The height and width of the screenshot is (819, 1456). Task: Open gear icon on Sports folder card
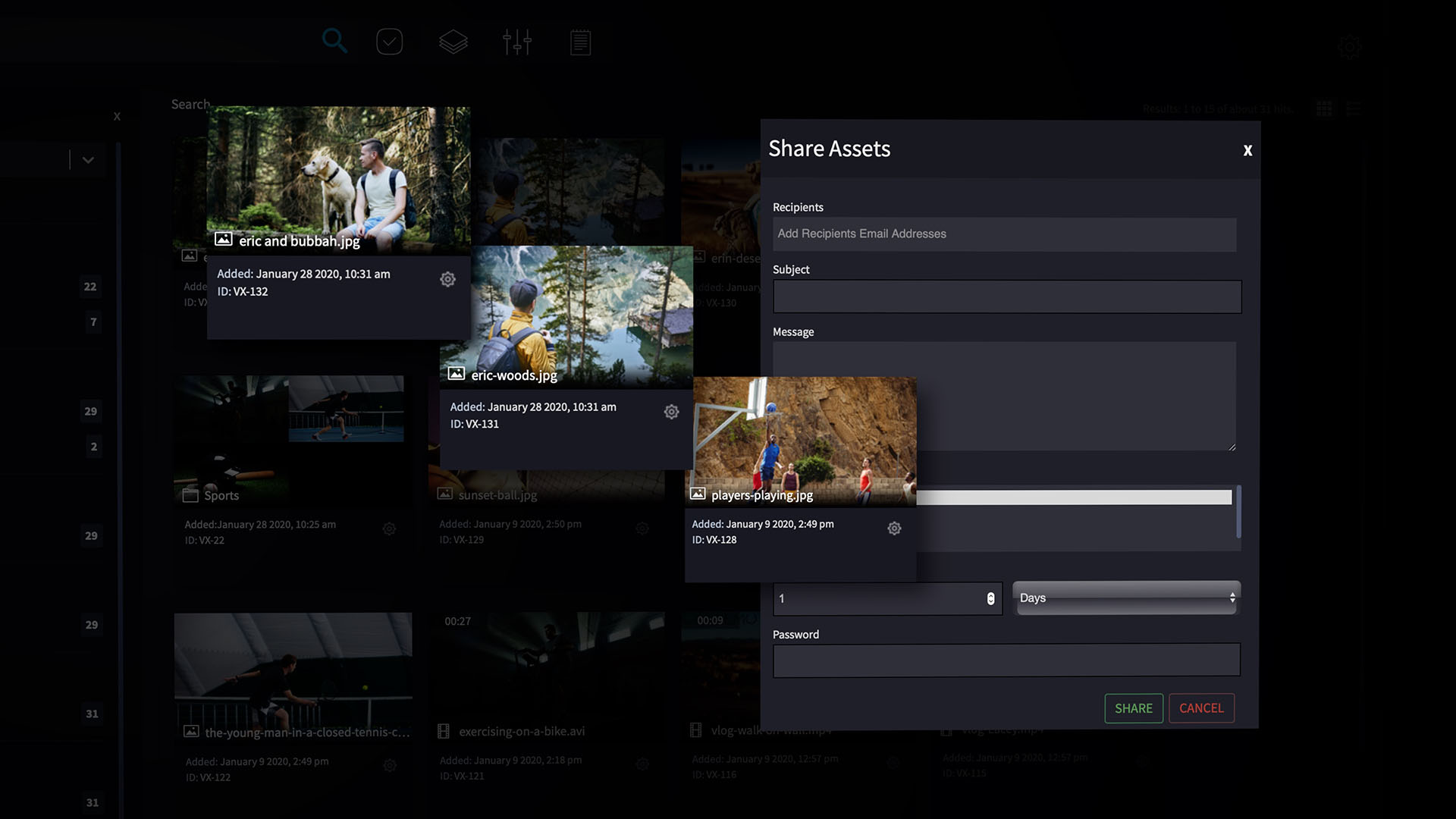(x=389, y=529)
